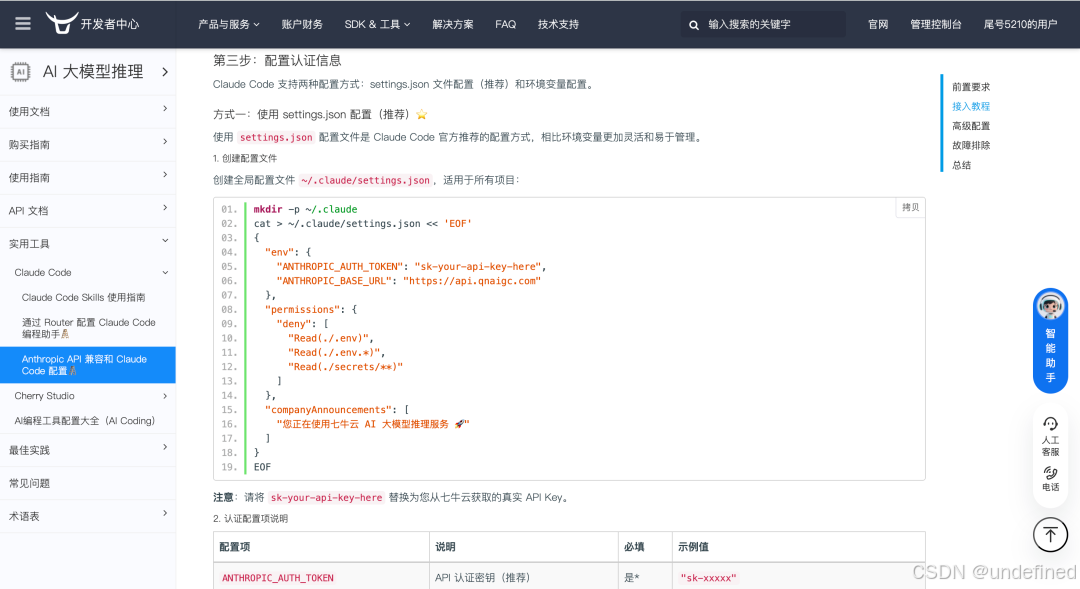This screenshot has height=589, width=1080.
Task: Expand API 文档 sidebar section
Action: [87, 211]
